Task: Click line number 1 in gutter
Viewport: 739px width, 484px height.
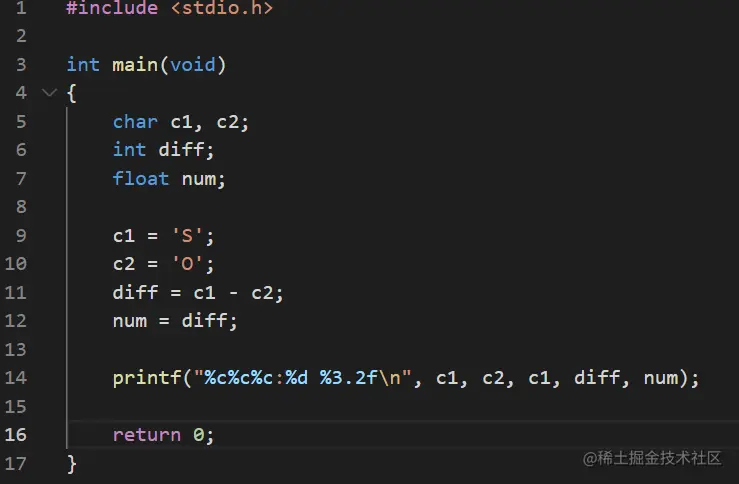Action: (21, 8)
